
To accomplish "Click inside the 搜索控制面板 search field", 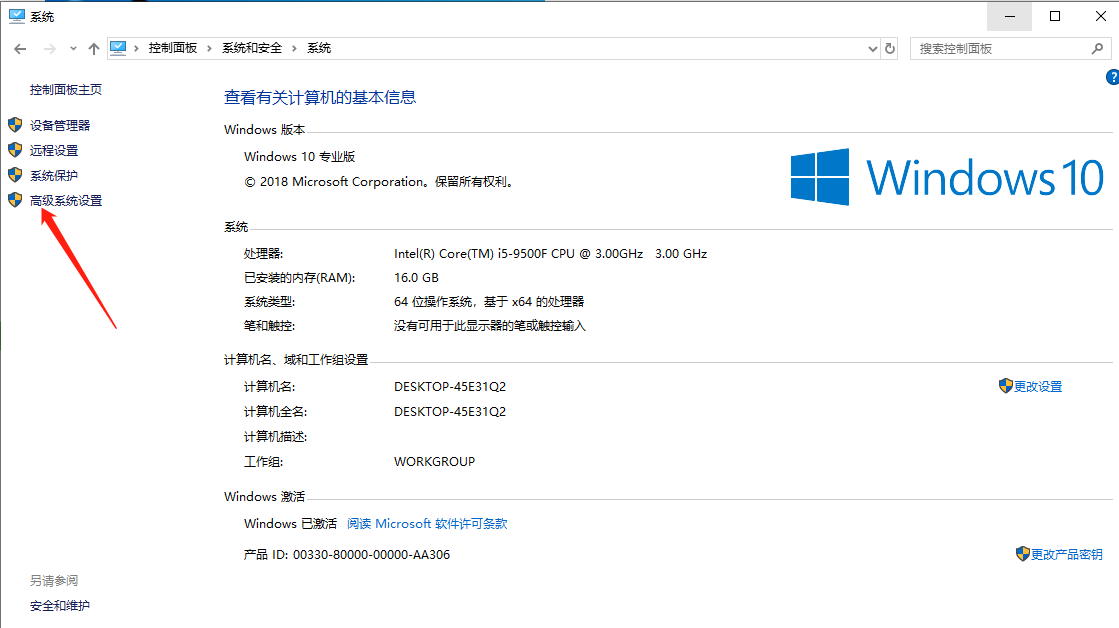I will click(x=990, y=47).
